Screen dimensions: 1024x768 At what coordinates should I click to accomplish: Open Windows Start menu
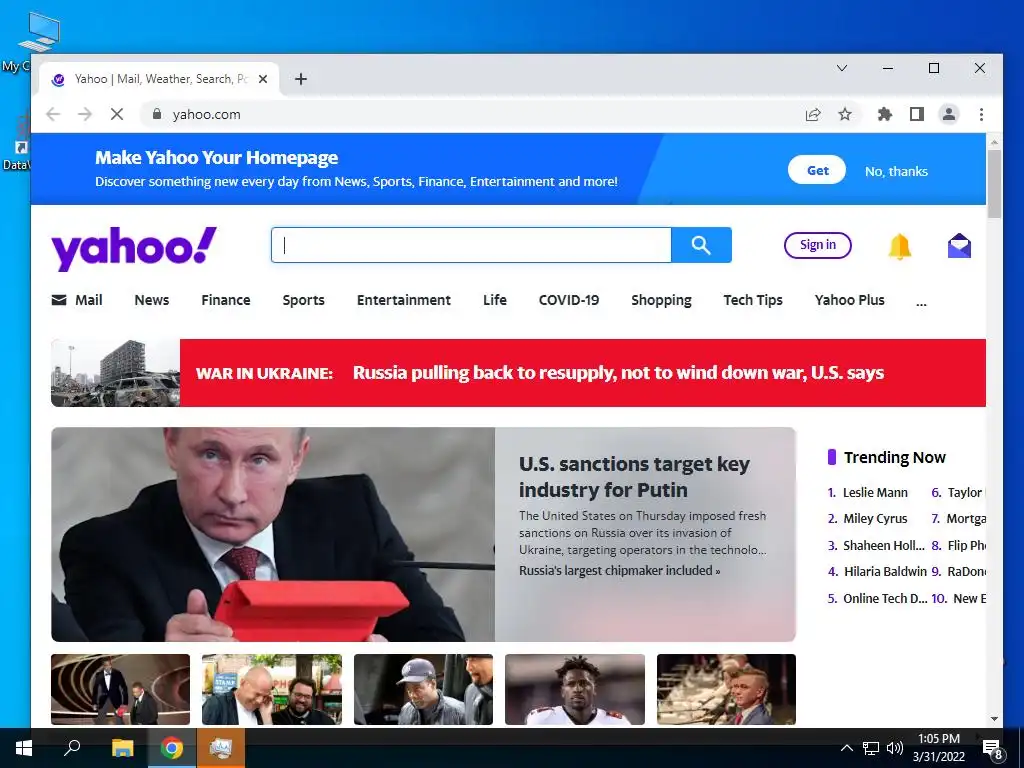coord(24,748)
